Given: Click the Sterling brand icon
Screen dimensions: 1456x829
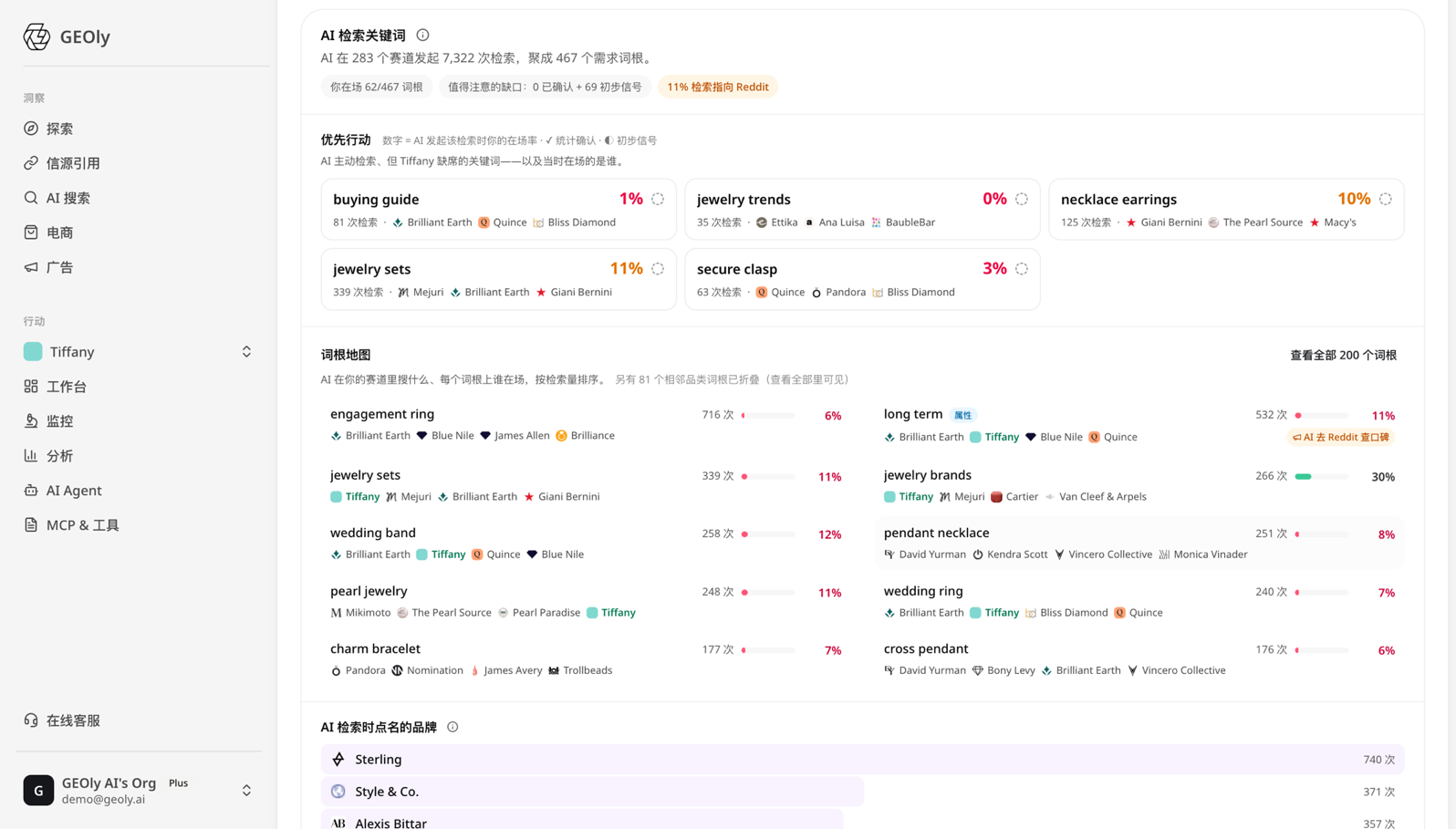Looking at the screenshot, I should [x=338, y=760].
